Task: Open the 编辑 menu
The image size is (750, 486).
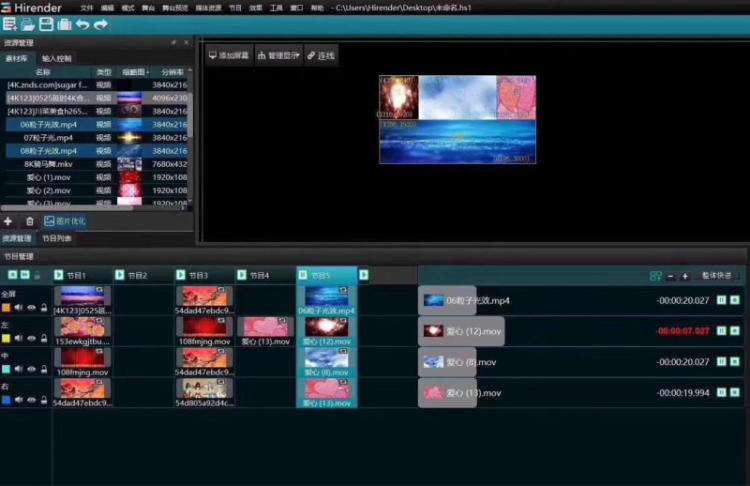Action: [x=108, y=8]
